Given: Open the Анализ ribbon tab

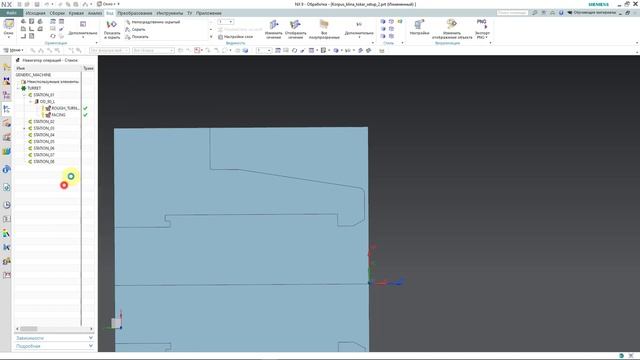Looking at the screenshot, I should coord(95,13).
